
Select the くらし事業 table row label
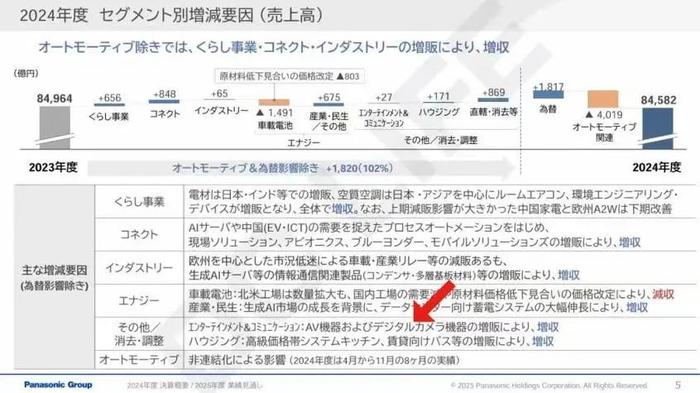coord(139,201)
